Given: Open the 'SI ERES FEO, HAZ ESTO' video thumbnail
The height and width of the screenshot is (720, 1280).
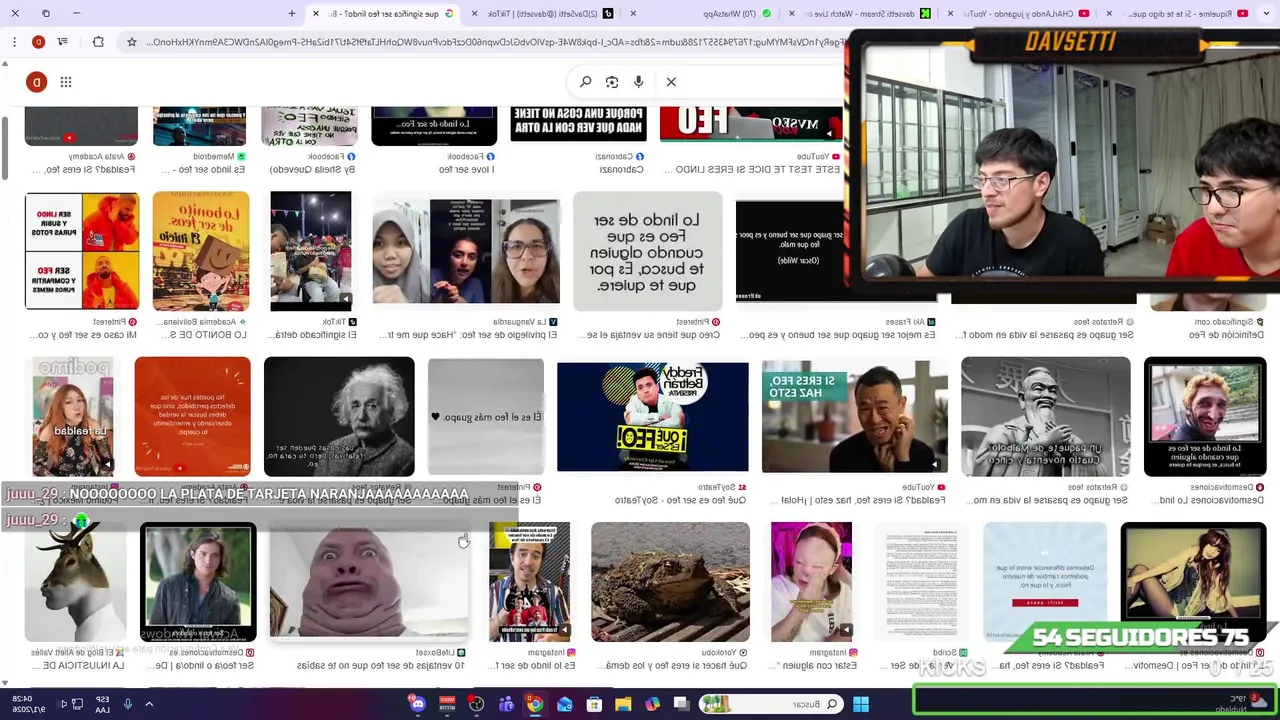Looking at the screenshot, I should click(855, 416).
